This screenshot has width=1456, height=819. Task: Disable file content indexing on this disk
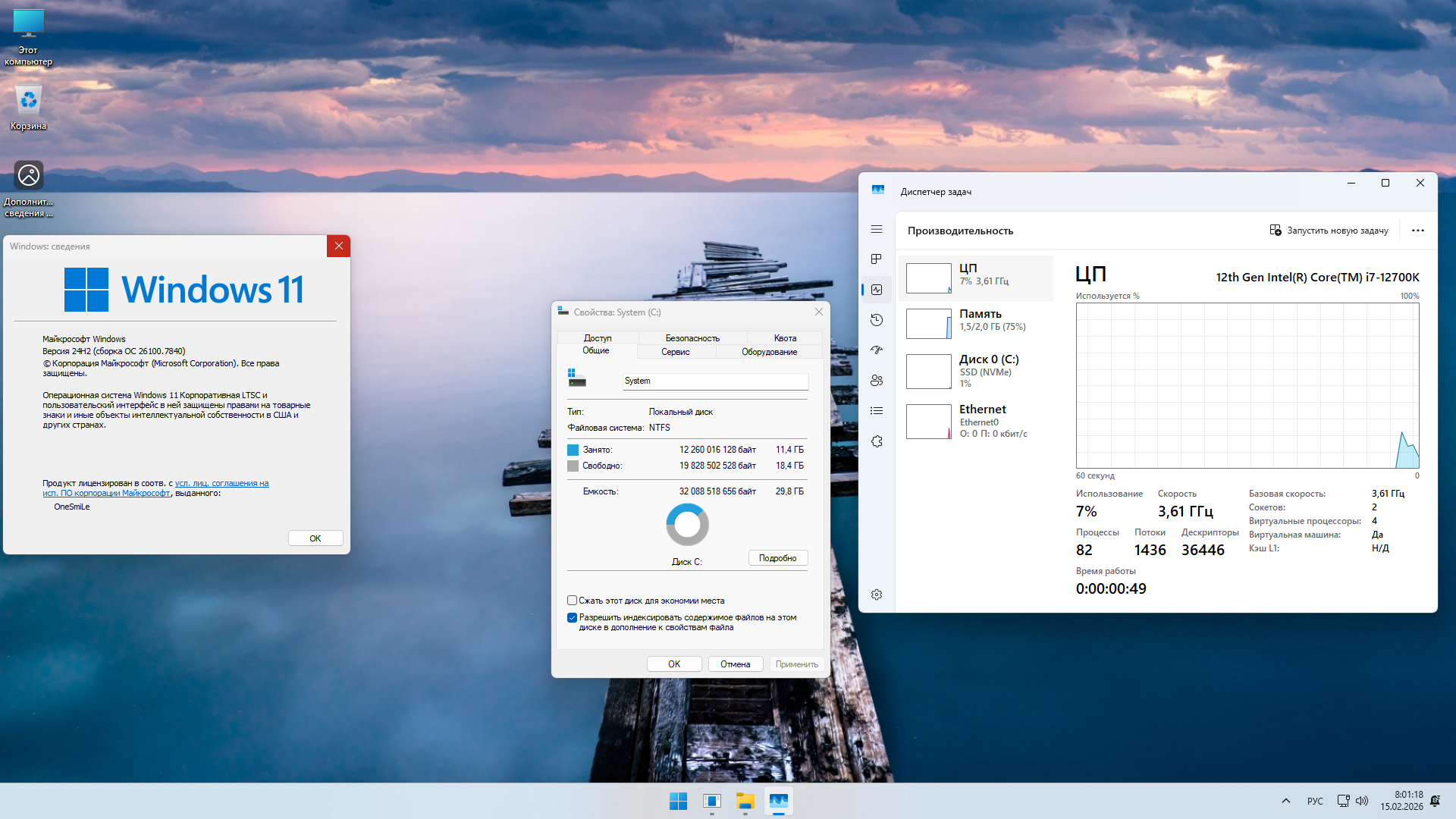coord(572,617)
